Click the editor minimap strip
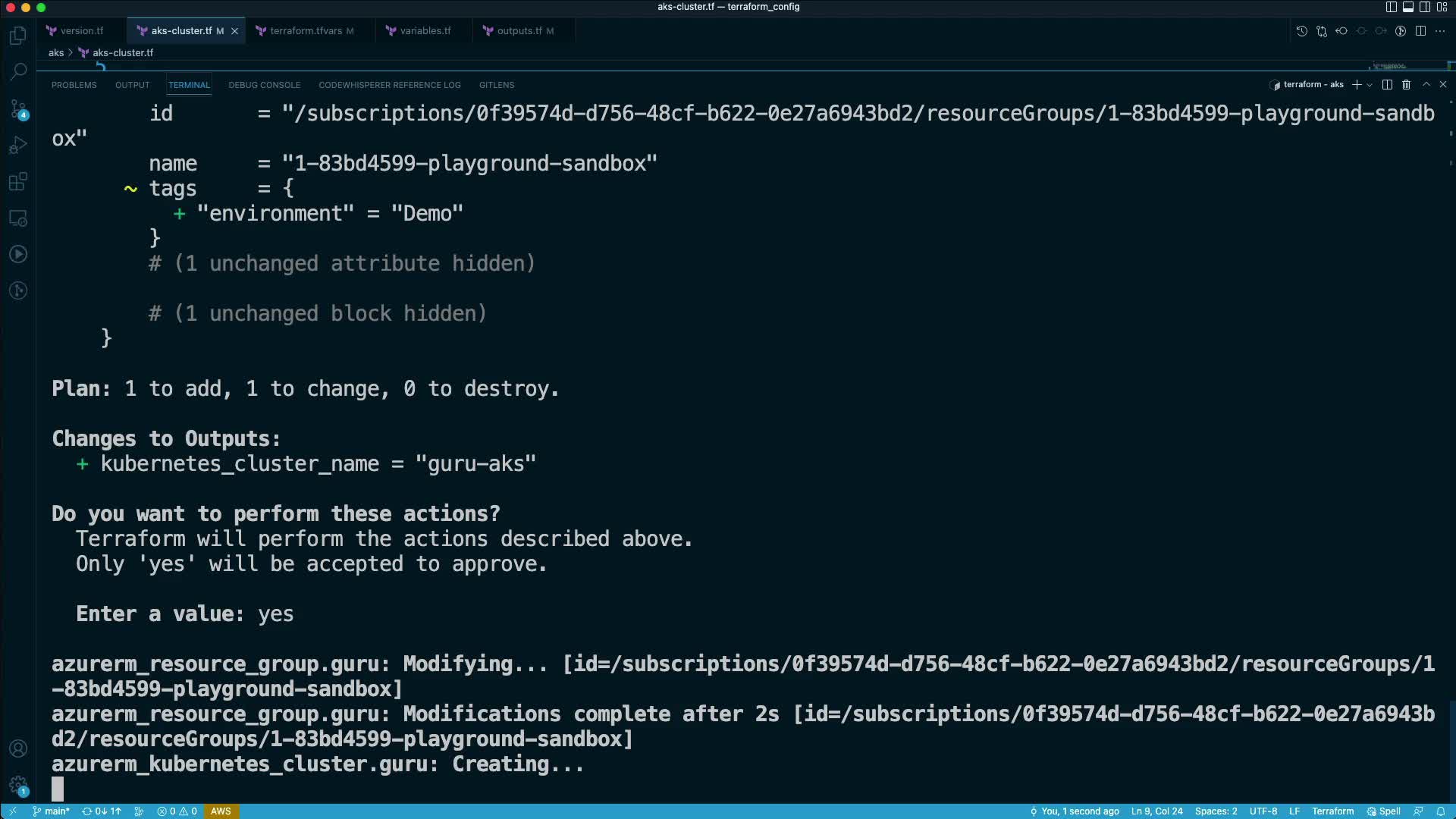Screen dimensions: 1456x819 1389,66
